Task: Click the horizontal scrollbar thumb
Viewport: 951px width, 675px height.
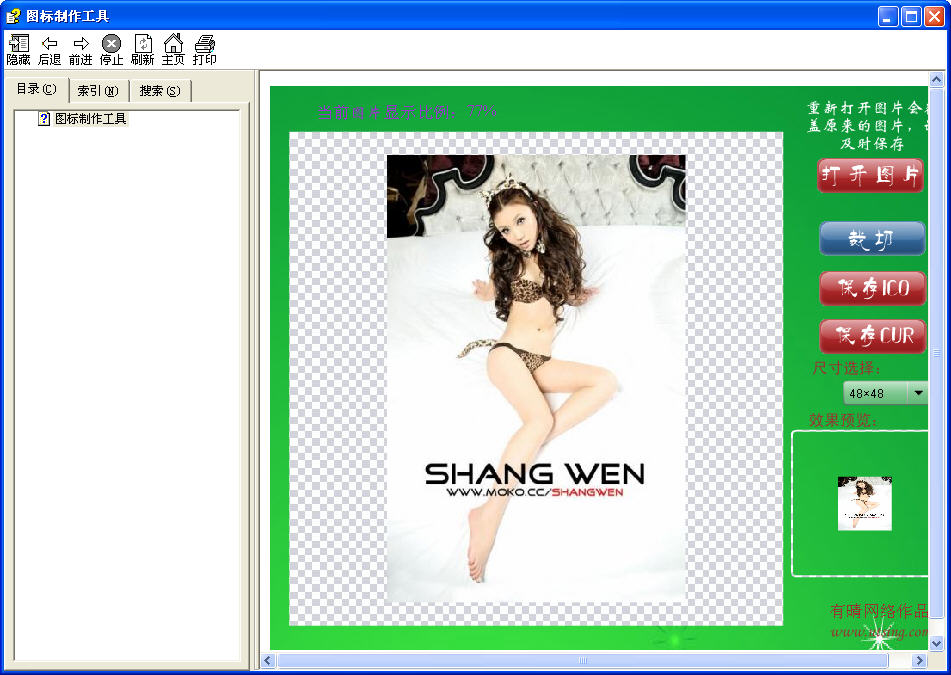Action: pos(582,660)
